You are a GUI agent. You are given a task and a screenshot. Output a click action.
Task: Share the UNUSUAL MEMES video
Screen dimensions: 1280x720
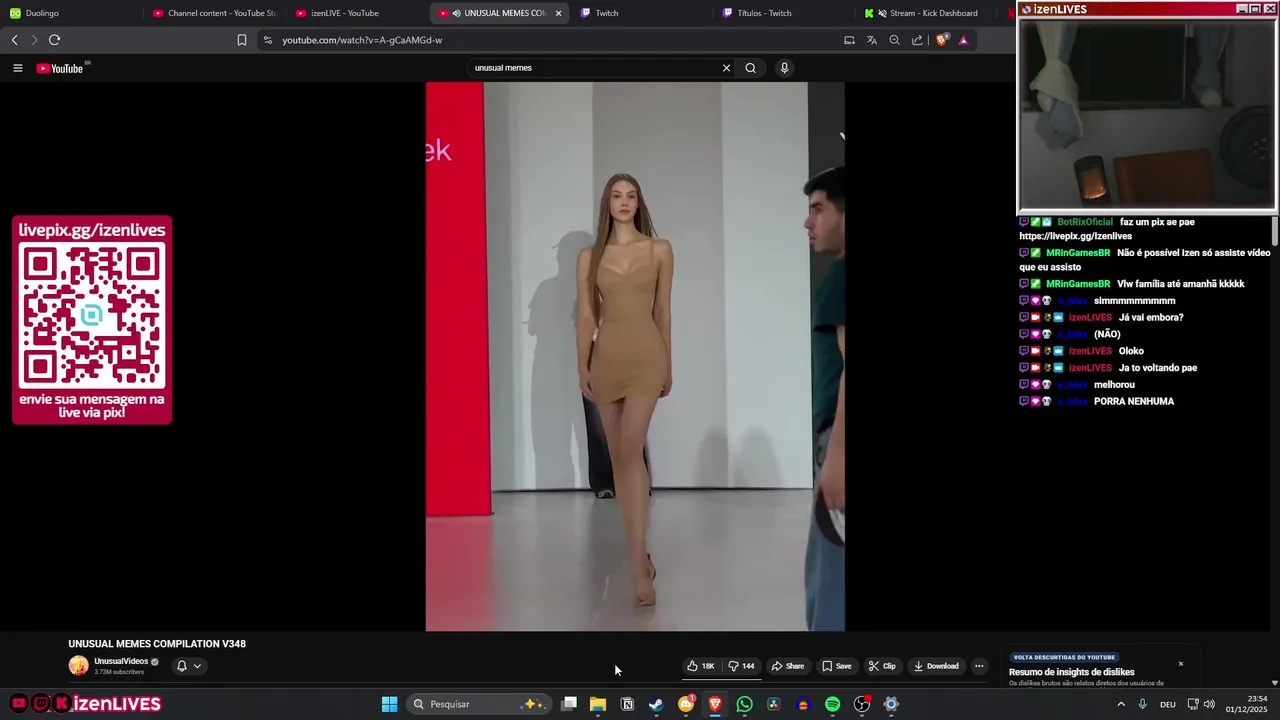click(x=787, y=666)
